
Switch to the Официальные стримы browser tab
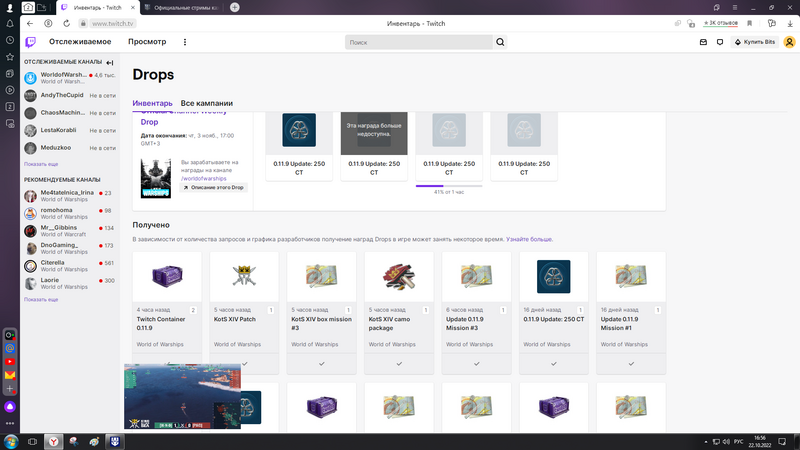tap(183, 8)
